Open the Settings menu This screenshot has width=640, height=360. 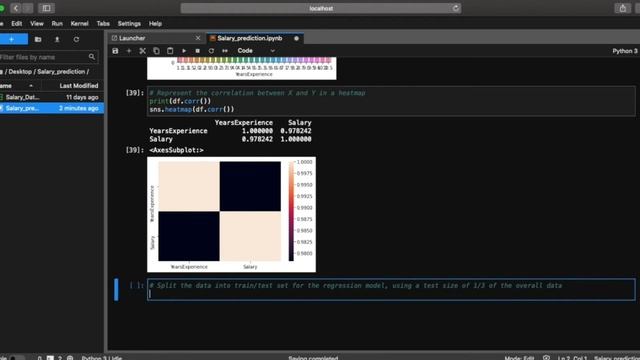129,24
